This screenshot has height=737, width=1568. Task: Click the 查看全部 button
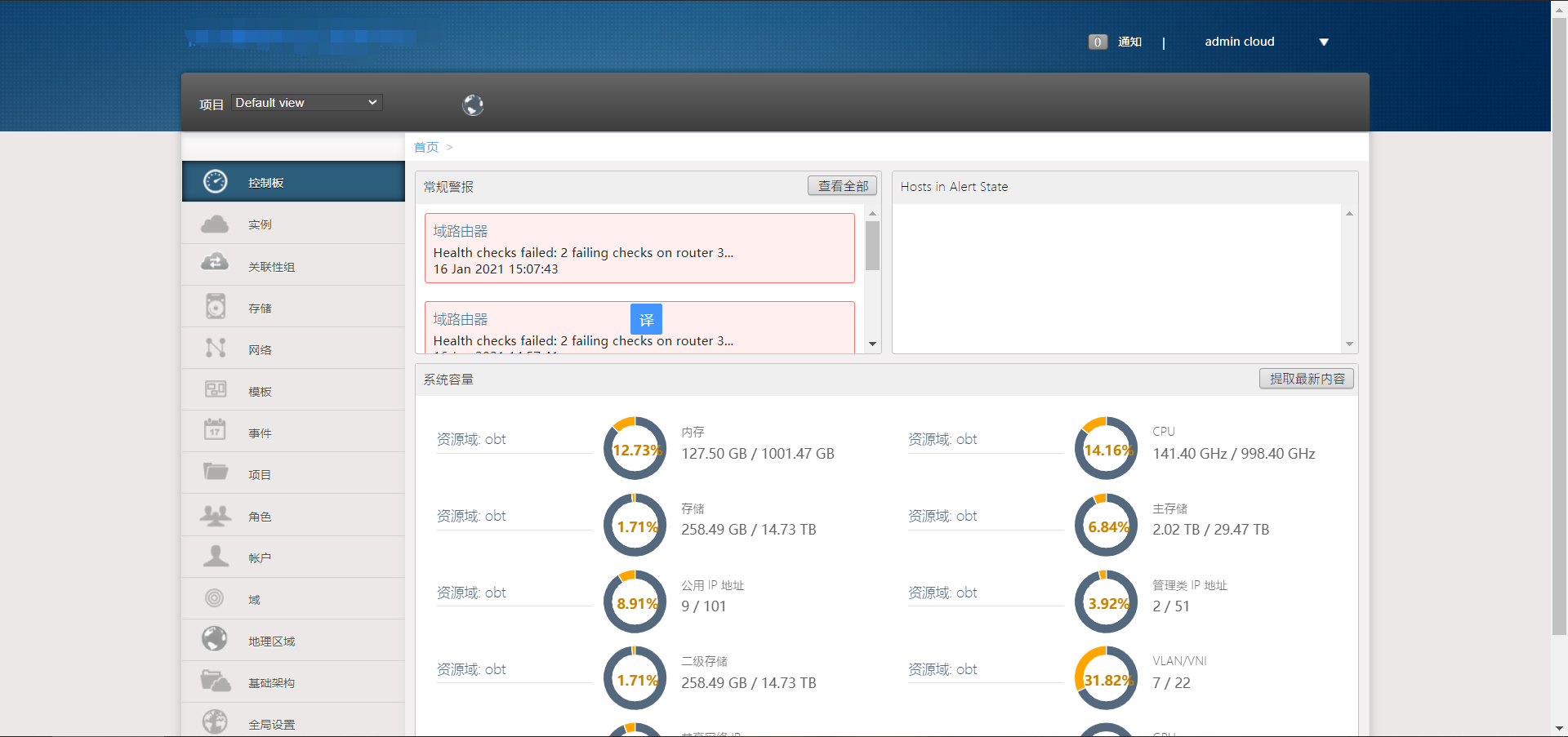click(x=843, y=186)
